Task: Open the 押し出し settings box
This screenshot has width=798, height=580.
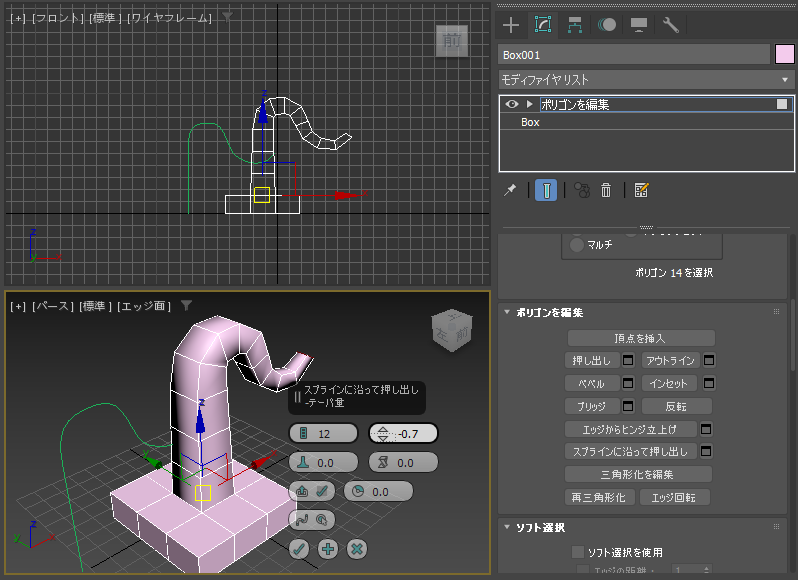Action: click(628, 361)
